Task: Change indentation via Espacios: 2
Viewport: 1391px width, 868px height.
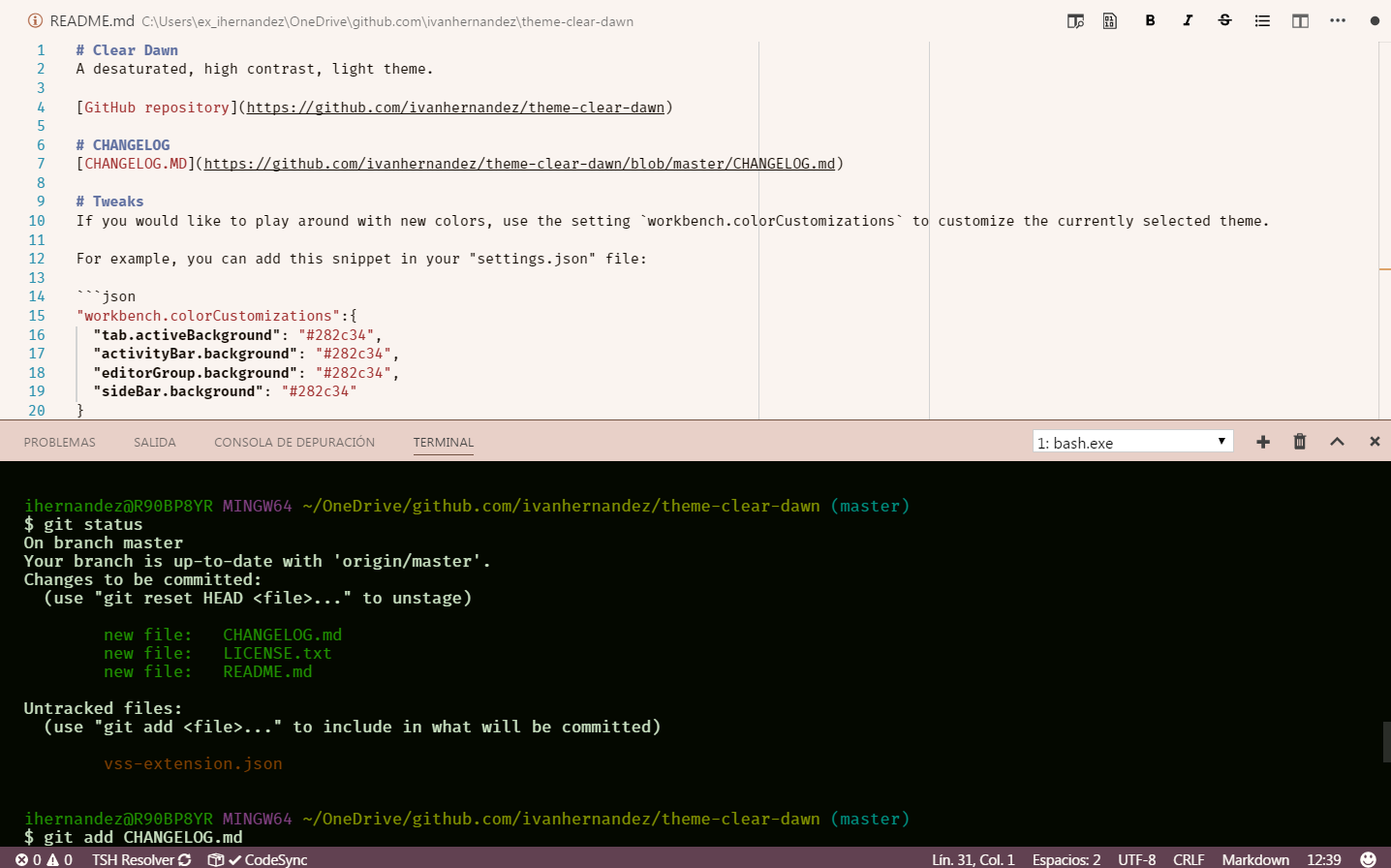Action: (x=1066, y=859)
